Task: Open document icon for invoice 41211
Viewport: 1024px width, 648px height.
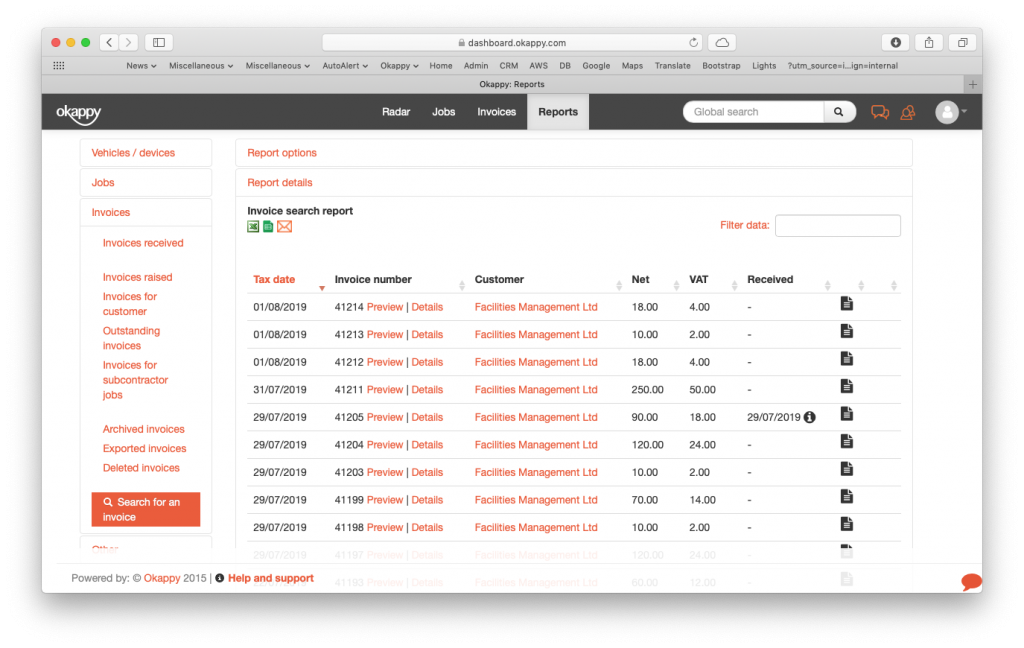Action: pos(846,386)
